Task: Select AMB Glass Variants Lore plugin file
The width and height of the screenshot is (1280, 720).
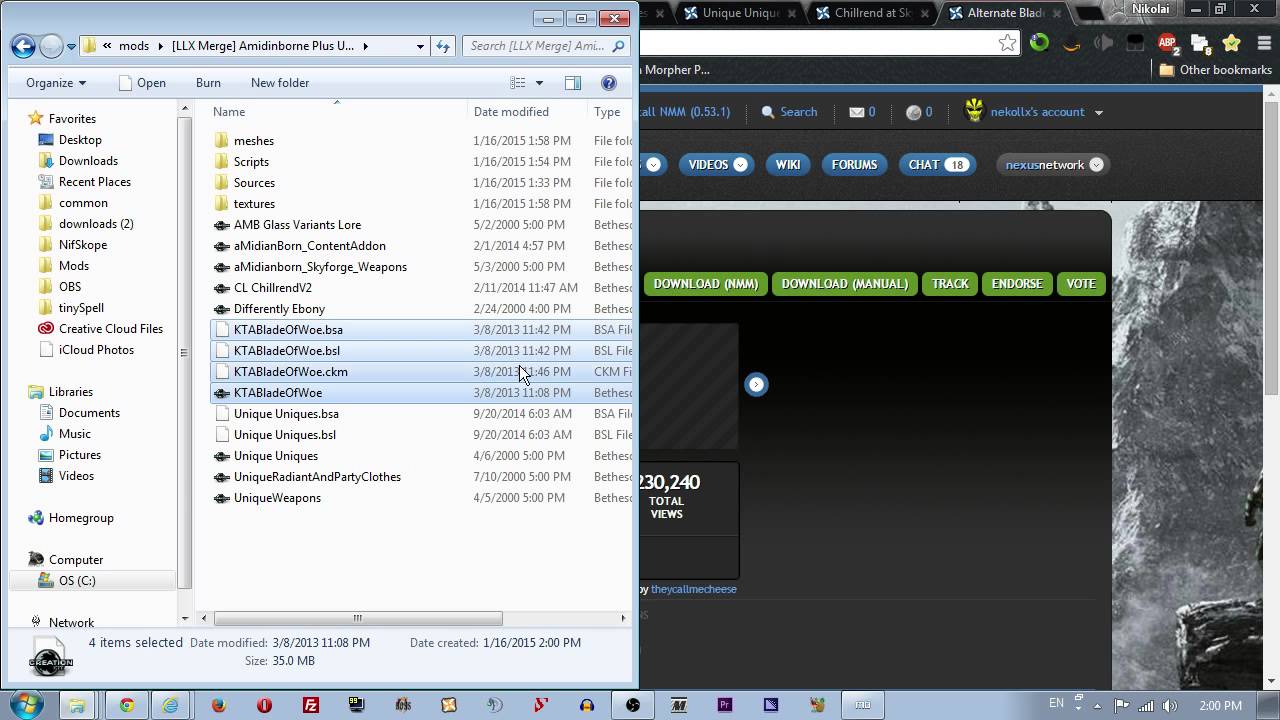Action: (x=297, y=225)
